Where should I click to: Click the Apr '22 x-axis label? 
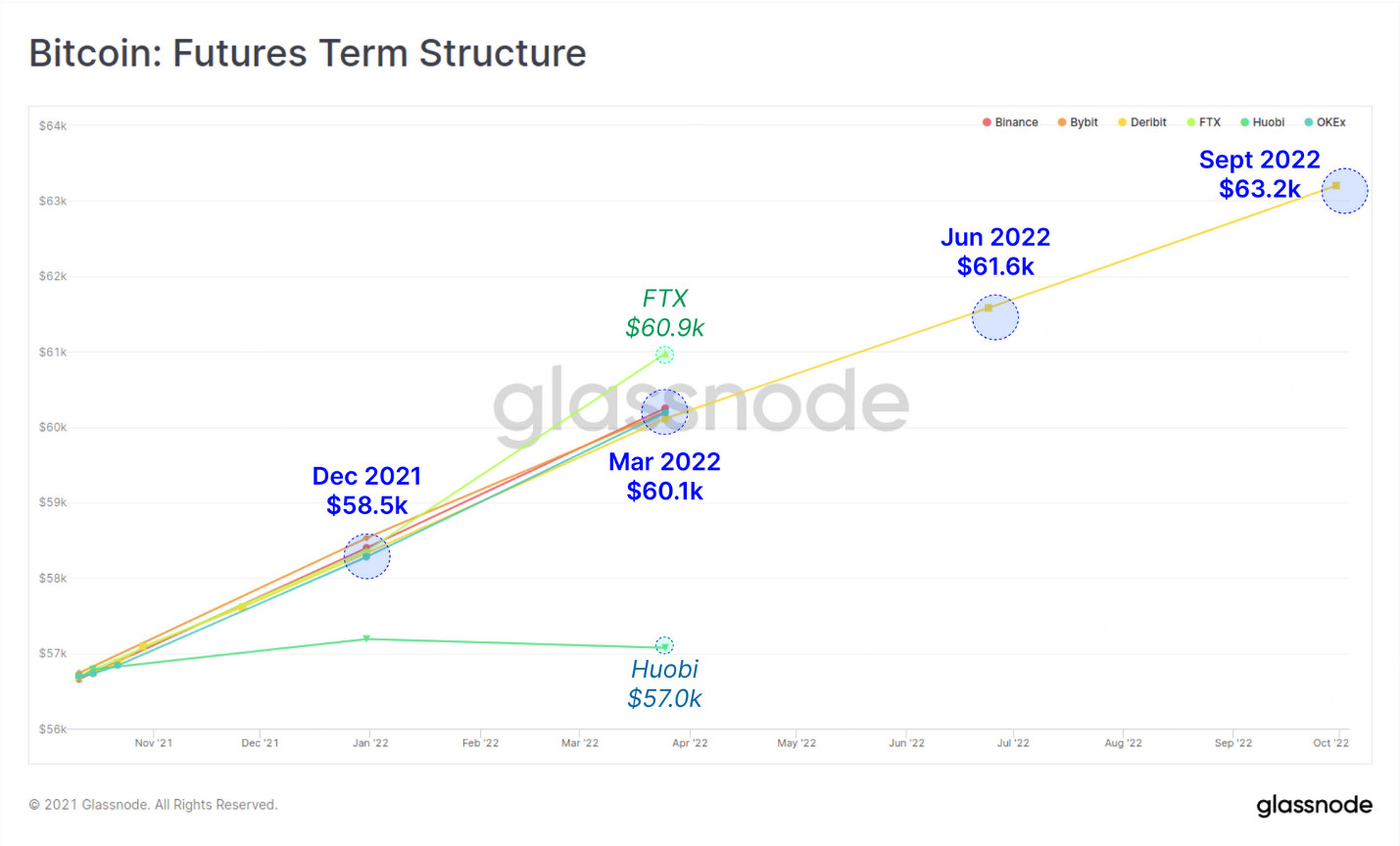[690, 743]
